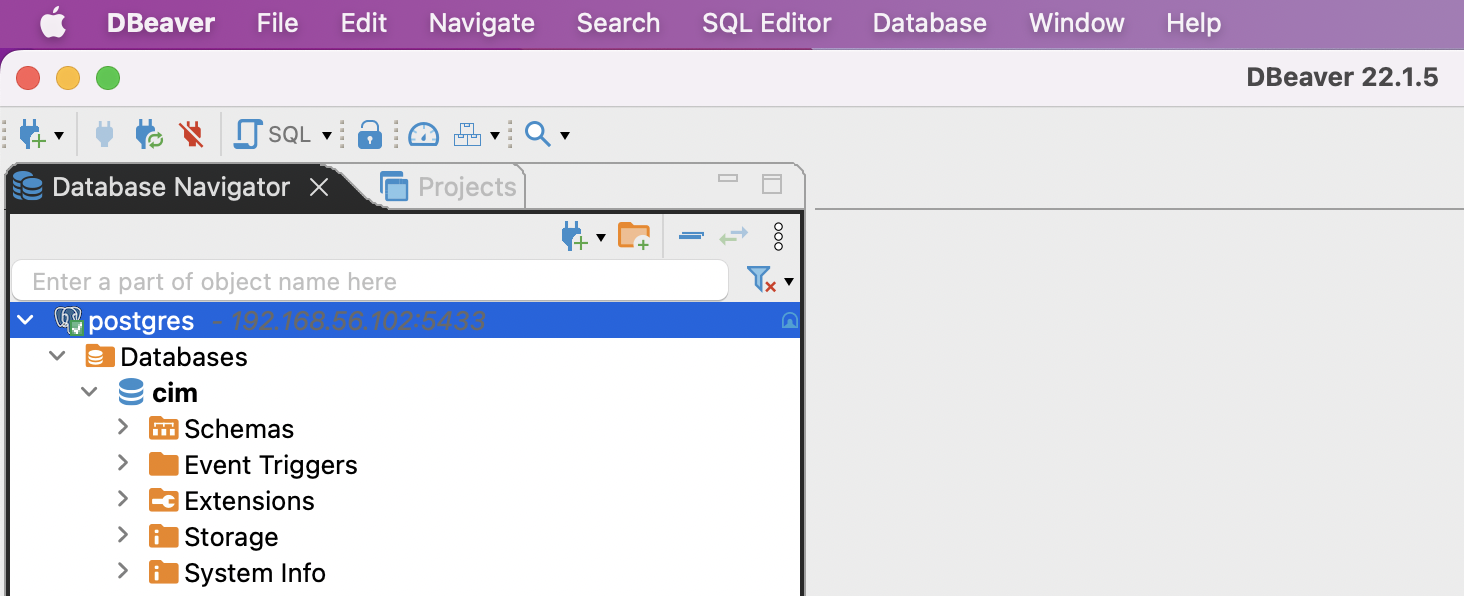The height and width of the screenshot is (596, 1464).
Task: Open dropdown arrow beside navigator New Connection icon
Action: (601, 238)
